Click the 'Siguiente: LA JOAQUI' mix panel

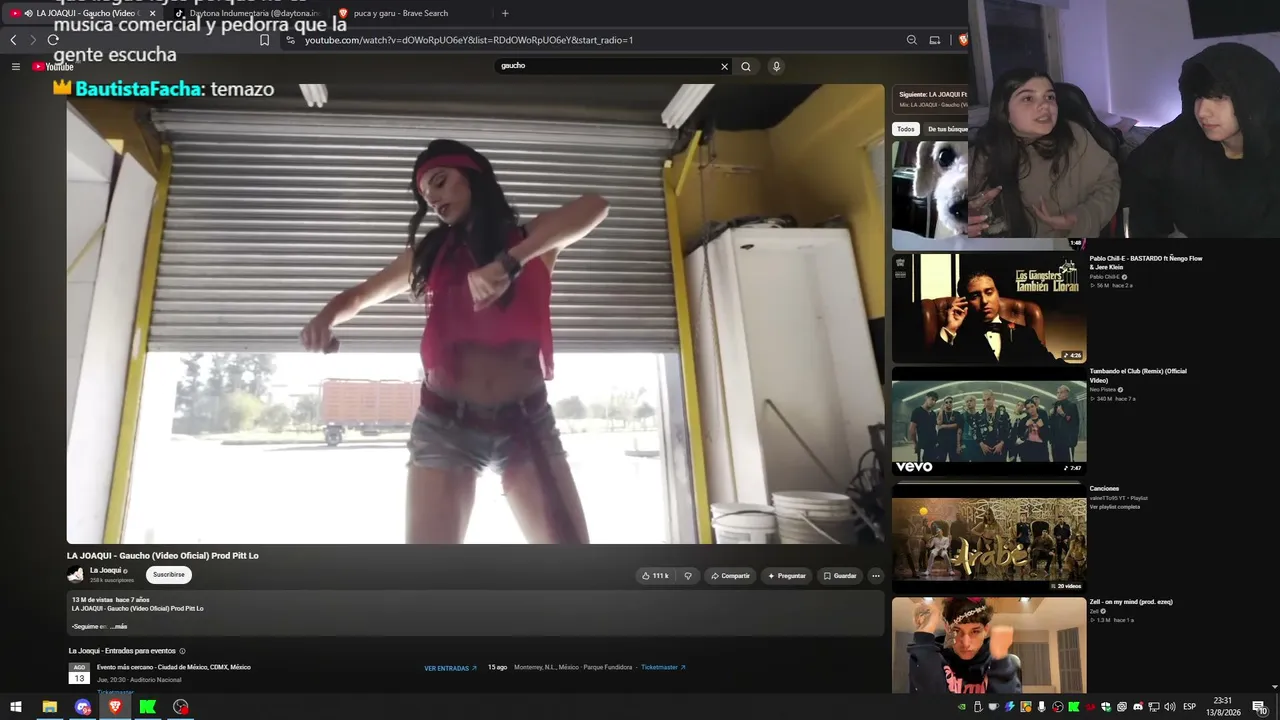[x=930, y=99]
